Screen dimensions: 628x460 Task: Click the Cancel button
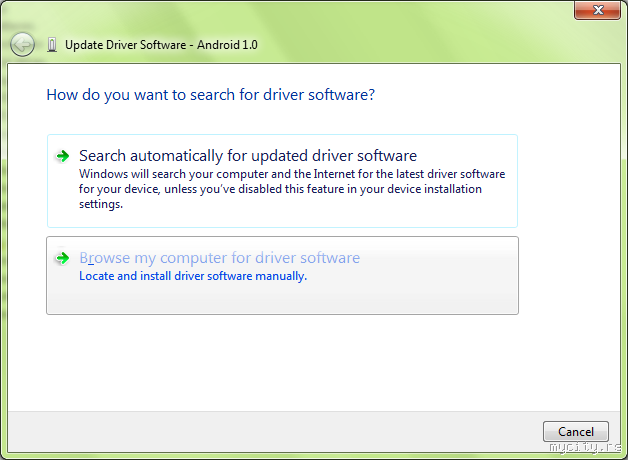pyautogui.click(x=576, y=432)
